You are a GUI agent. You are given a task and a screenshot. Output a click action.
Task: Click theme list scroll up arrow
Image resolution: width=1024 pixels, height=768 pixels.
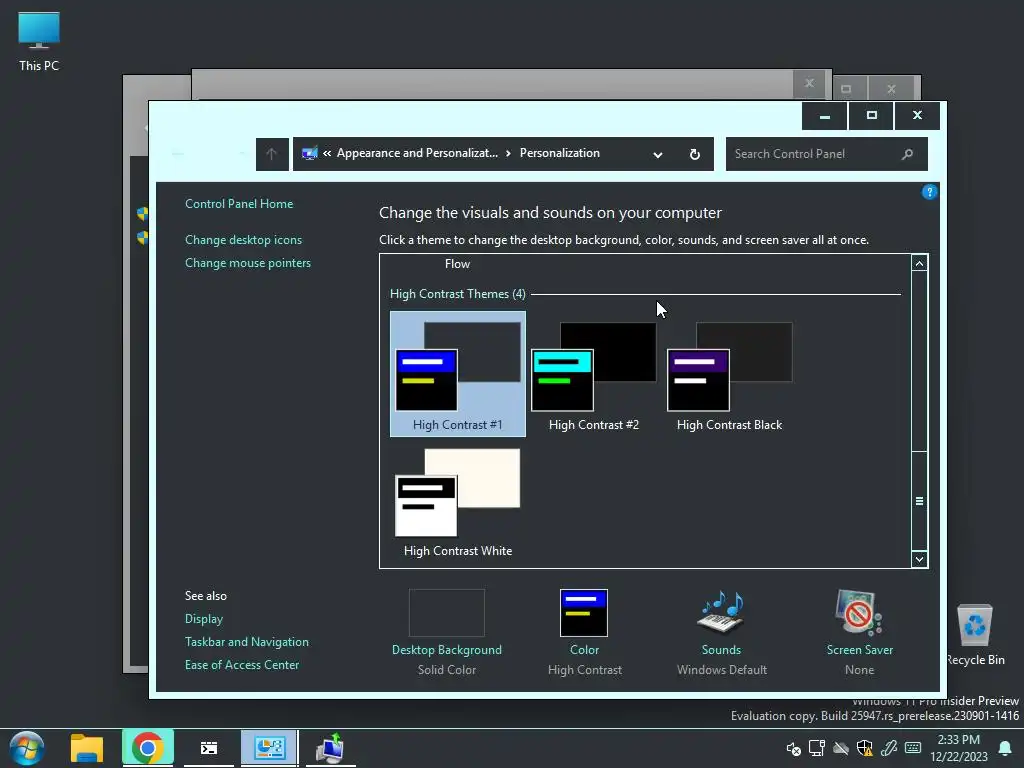click(919, 264)
